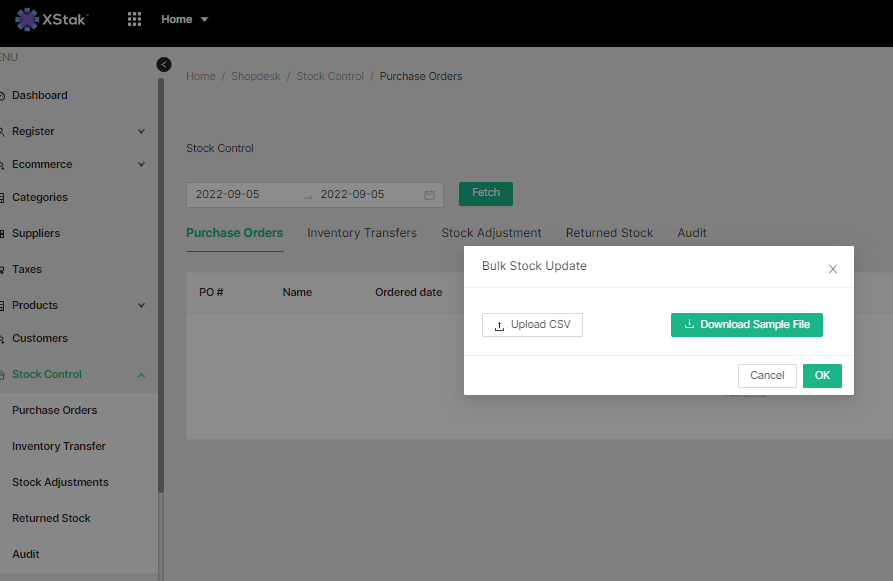Screen dimensions: 893x581
Task: Switch to the Inventory Transfers tab
Action: [x=361, y=233]
